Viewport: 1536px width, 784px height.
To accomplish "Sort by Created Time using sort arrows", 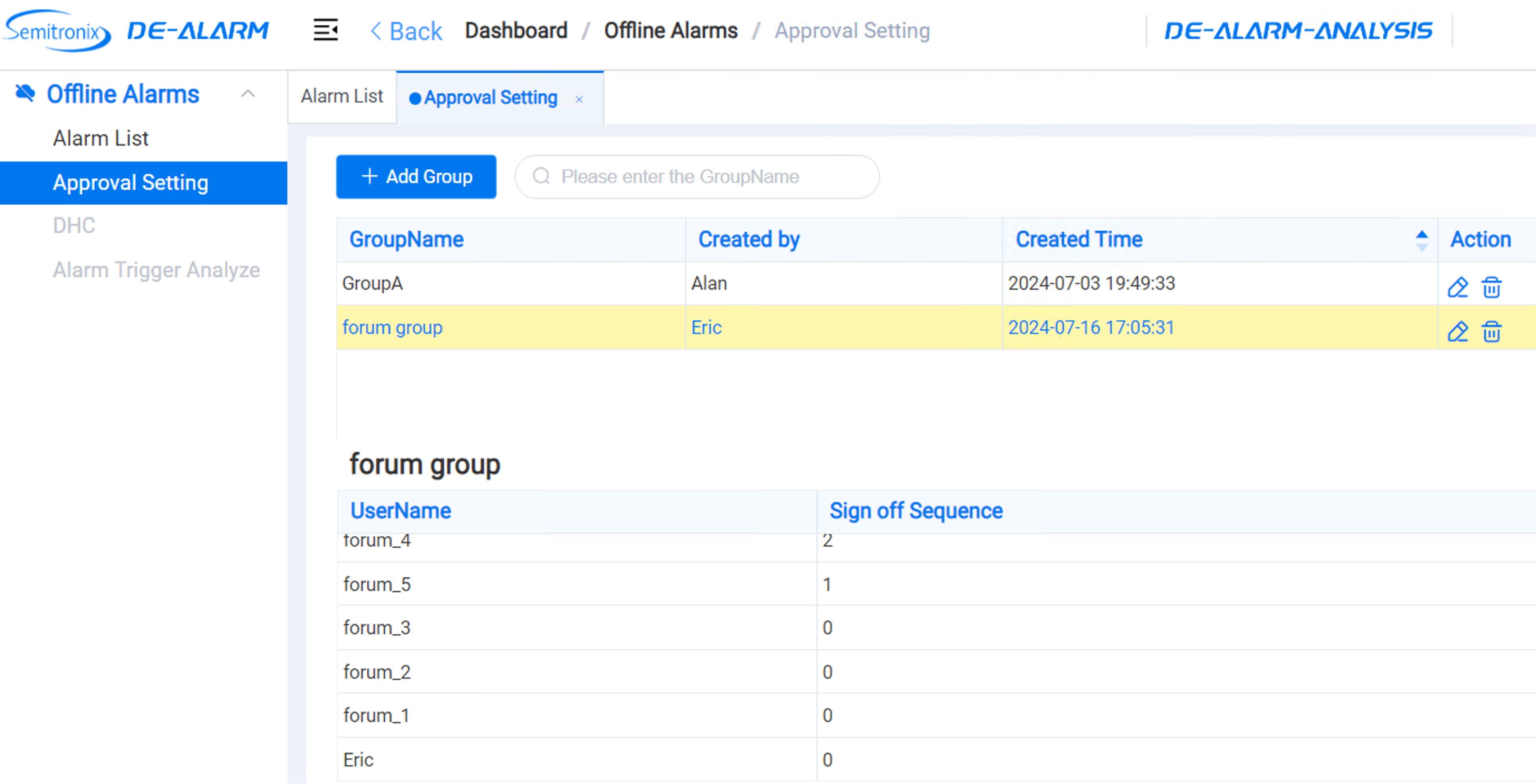I will tap(1421, 240).
